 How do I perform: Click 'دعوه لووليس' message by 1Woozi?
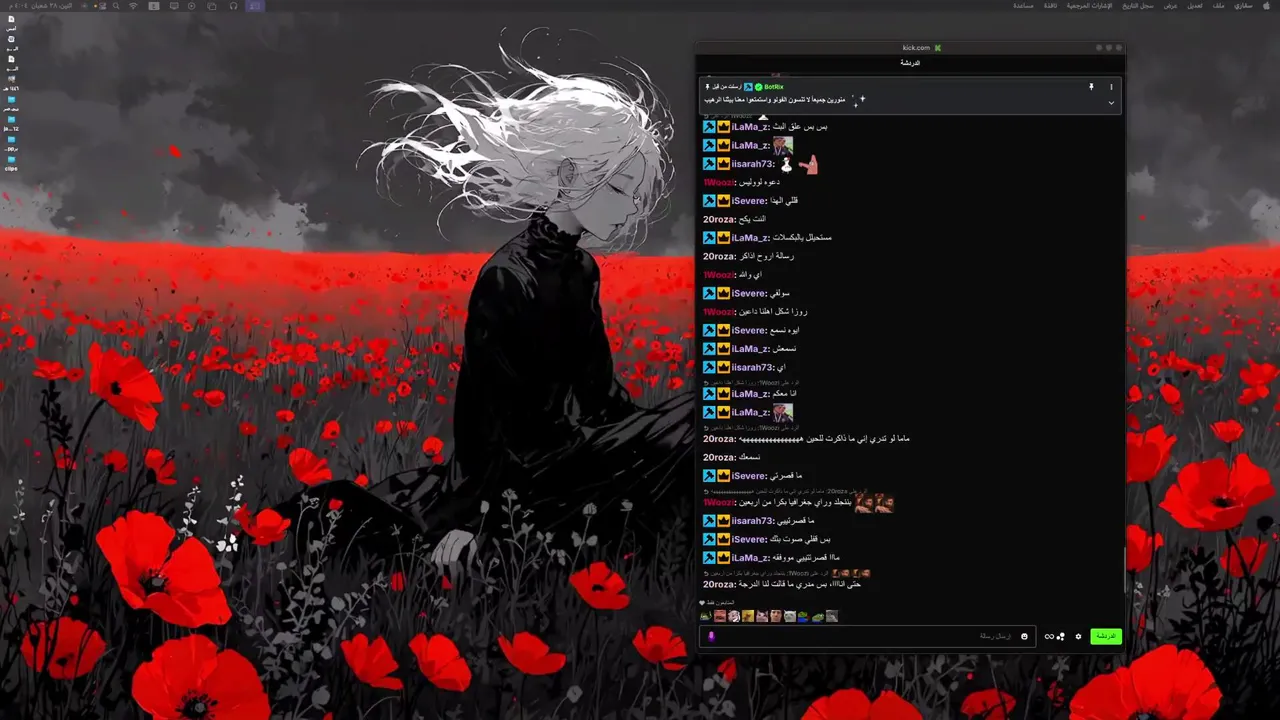click(x=760, y=182)
